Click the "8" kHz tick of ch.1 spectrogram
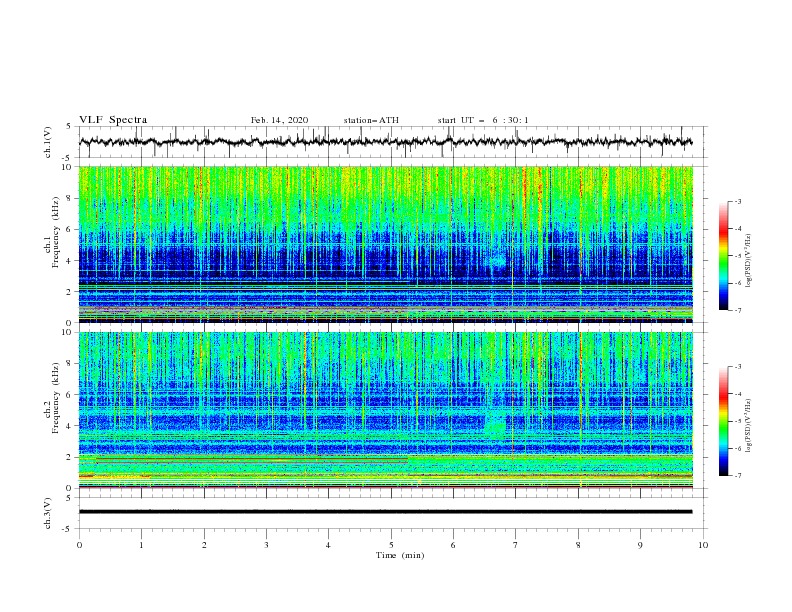Screen dimensions: 792x612 (x=69, y=198)
